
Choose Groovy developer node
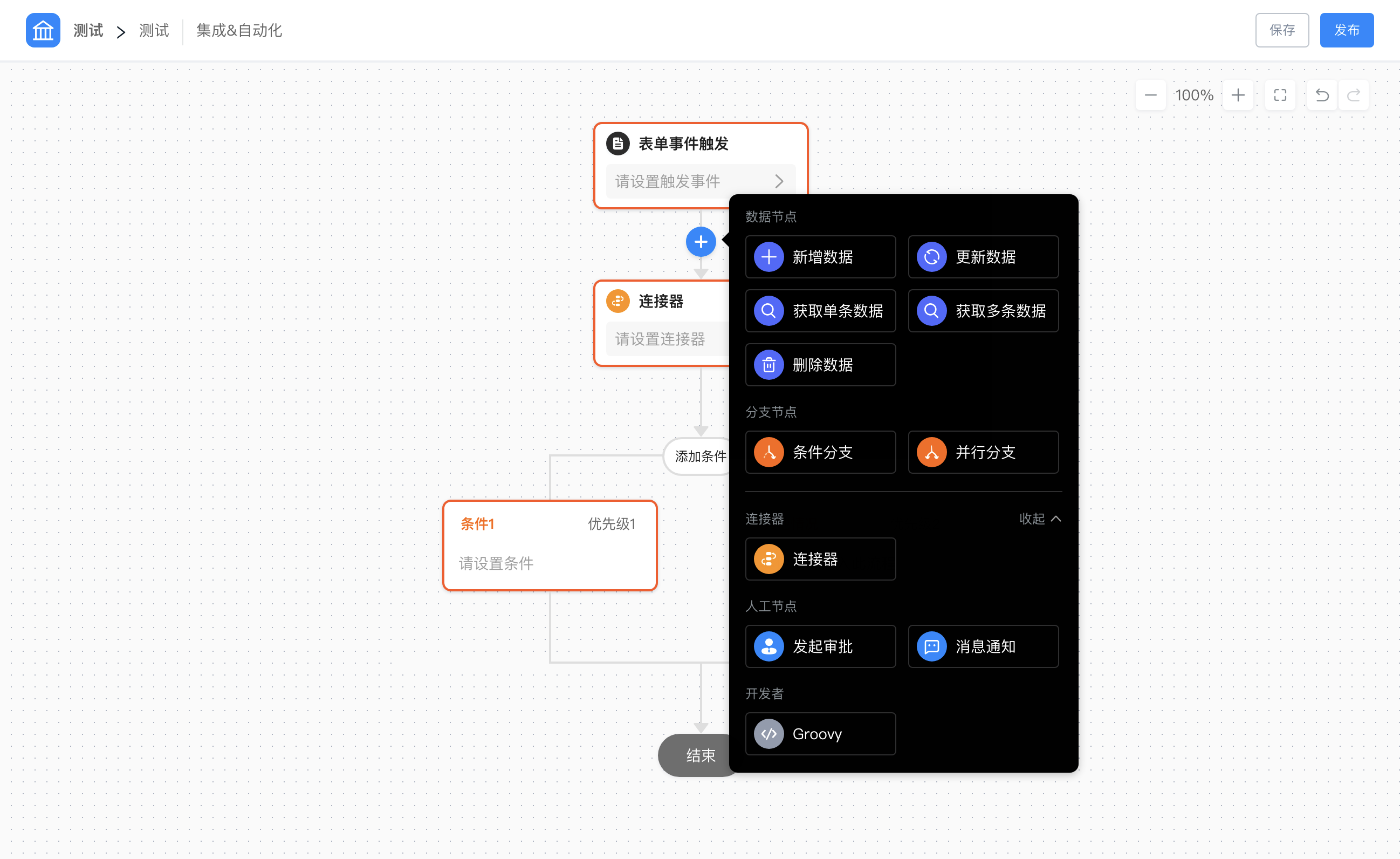point(820,733)
